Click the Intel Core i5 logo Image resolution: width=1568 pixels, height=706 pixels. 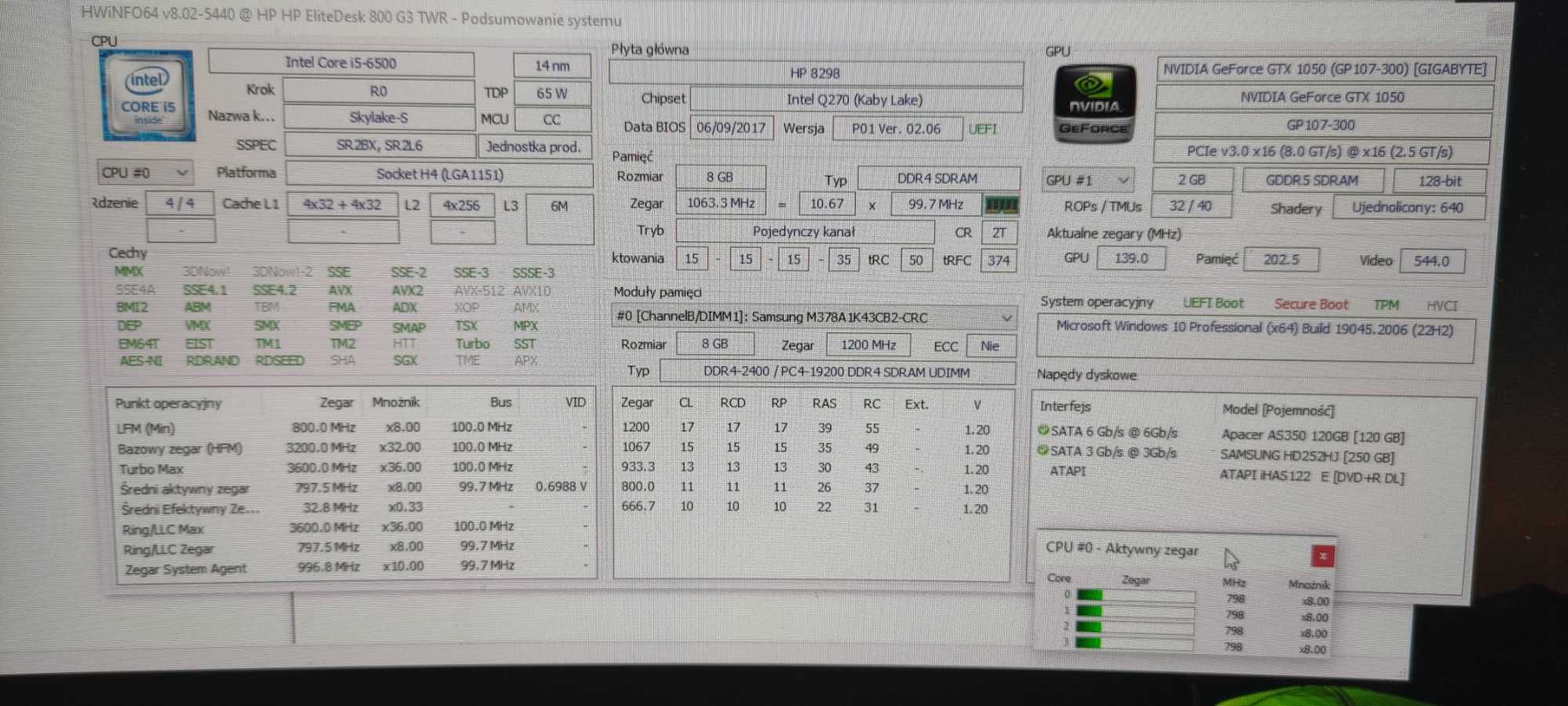[148, 96]
